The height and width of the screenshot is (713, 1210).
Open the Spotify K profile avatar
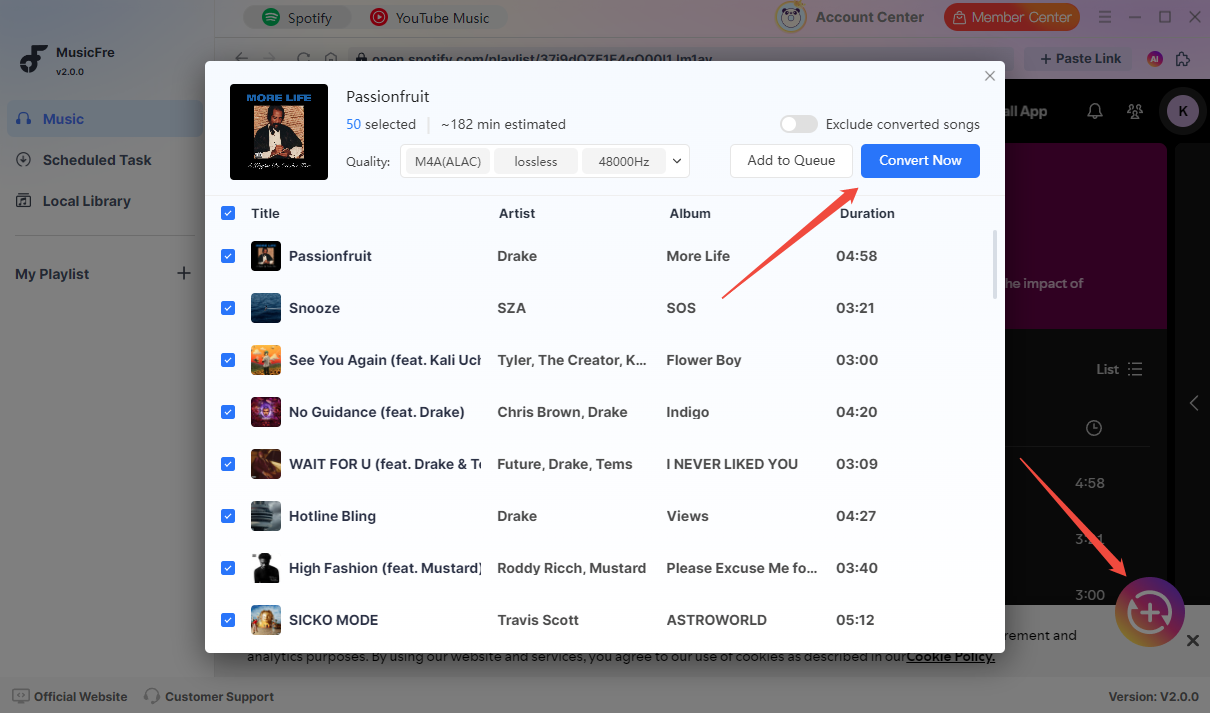point(1183,111)
